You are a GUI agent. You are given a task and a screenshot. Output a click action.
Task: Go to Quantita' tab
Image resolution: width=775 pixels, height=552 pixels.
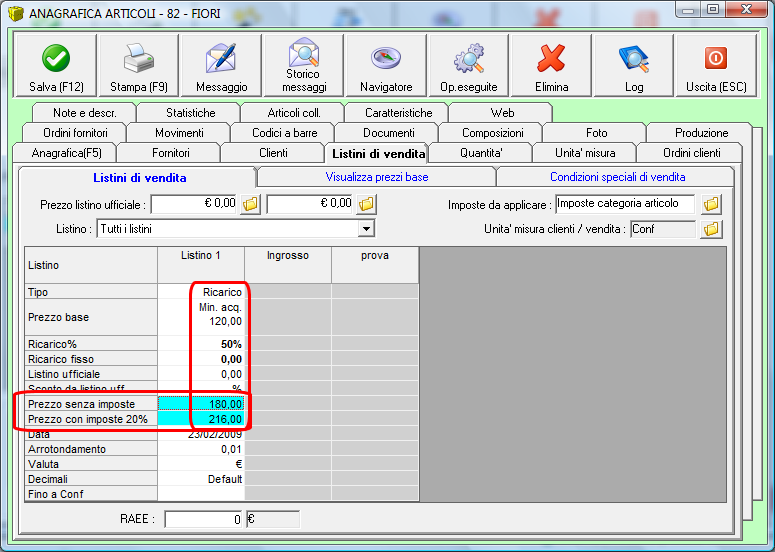click(x=481, y=153)
